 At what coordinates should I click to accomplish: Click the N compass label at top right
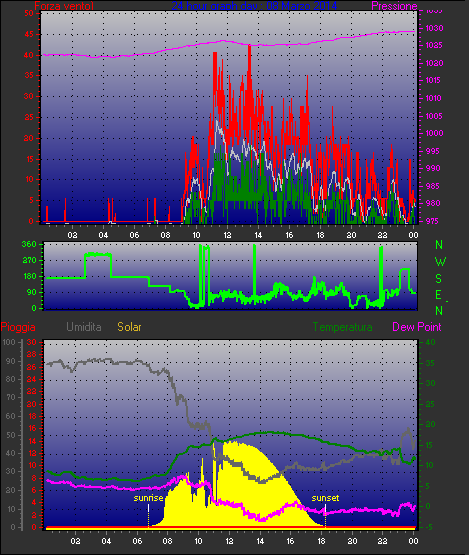439,245
